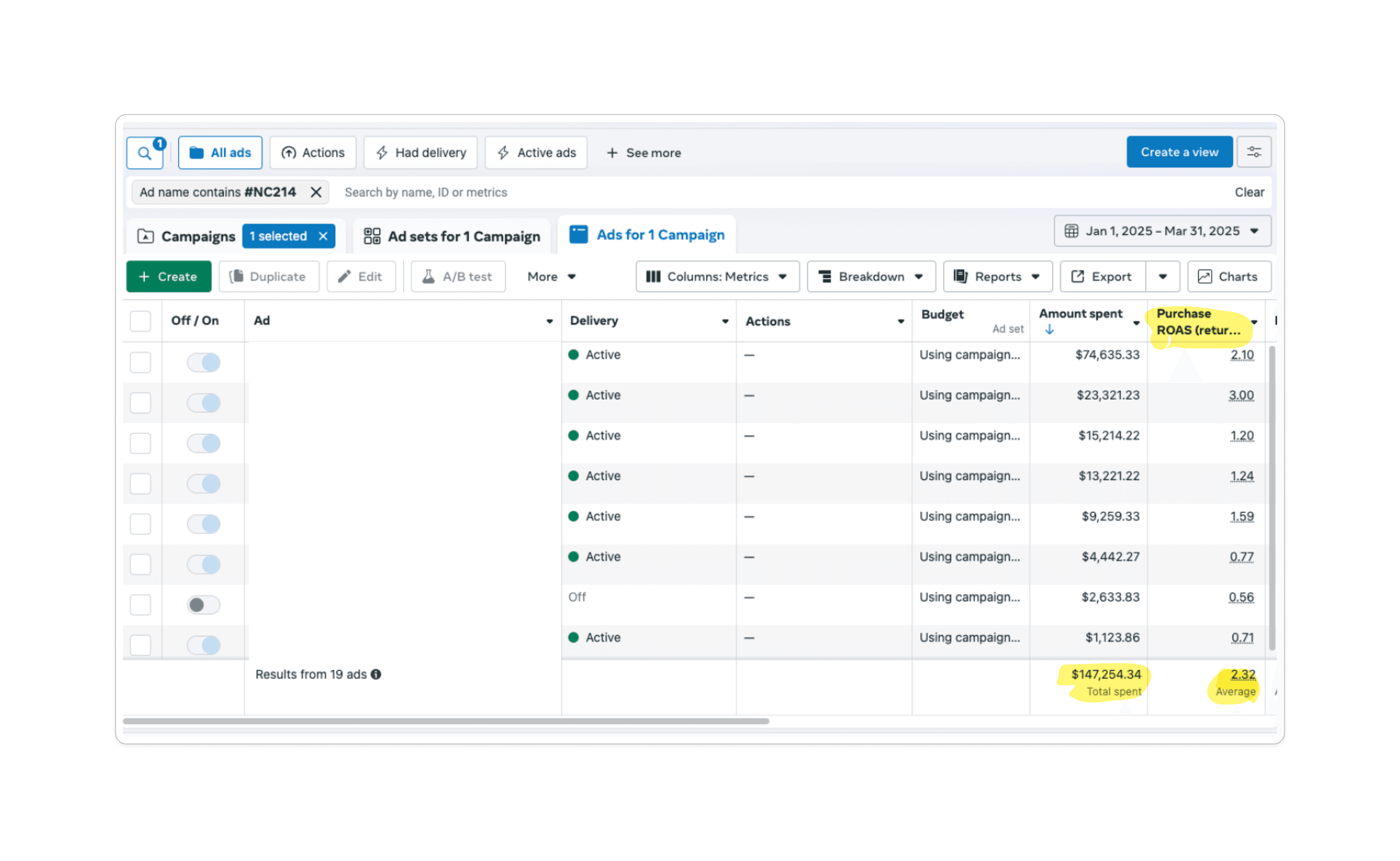Tick the select-all checkbox in table header
The width and height of the screenshot is (1400, 861).
click(x=140, y=321)
